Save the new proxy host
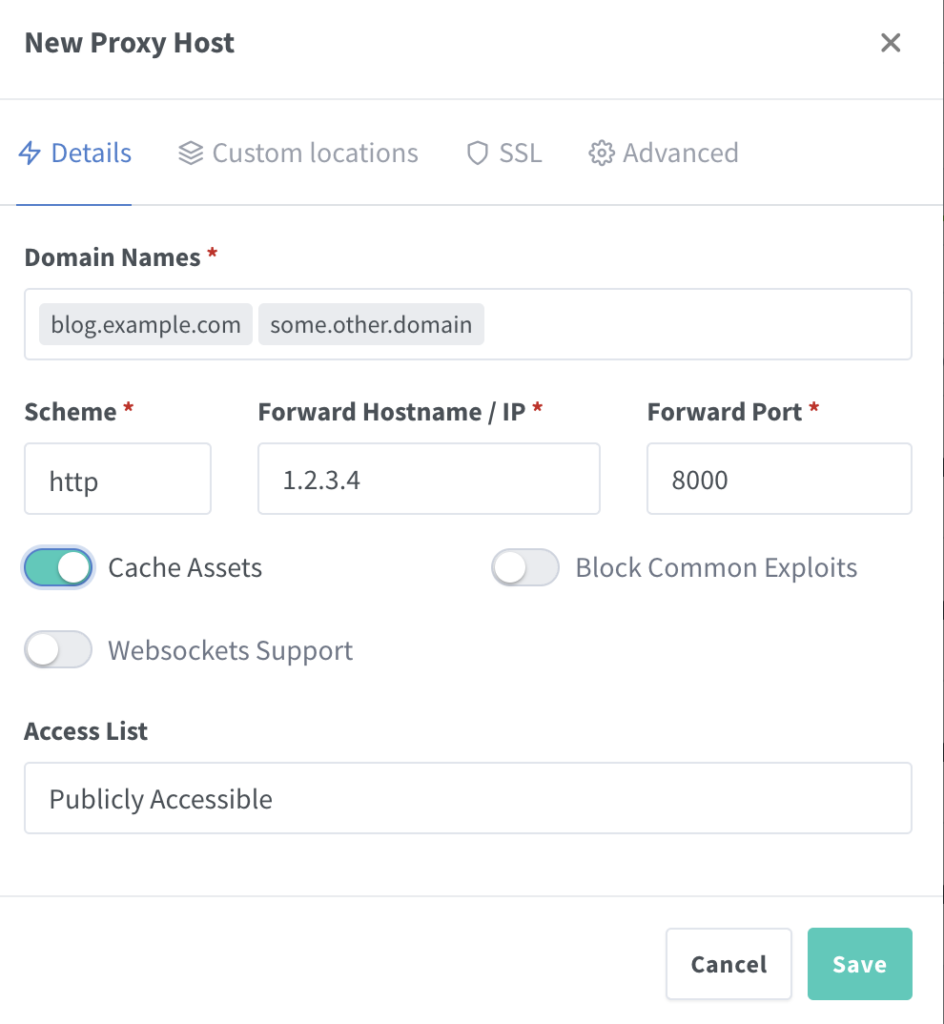Image resolution: width=944 pixels, height=1024 pixels. 859,964
